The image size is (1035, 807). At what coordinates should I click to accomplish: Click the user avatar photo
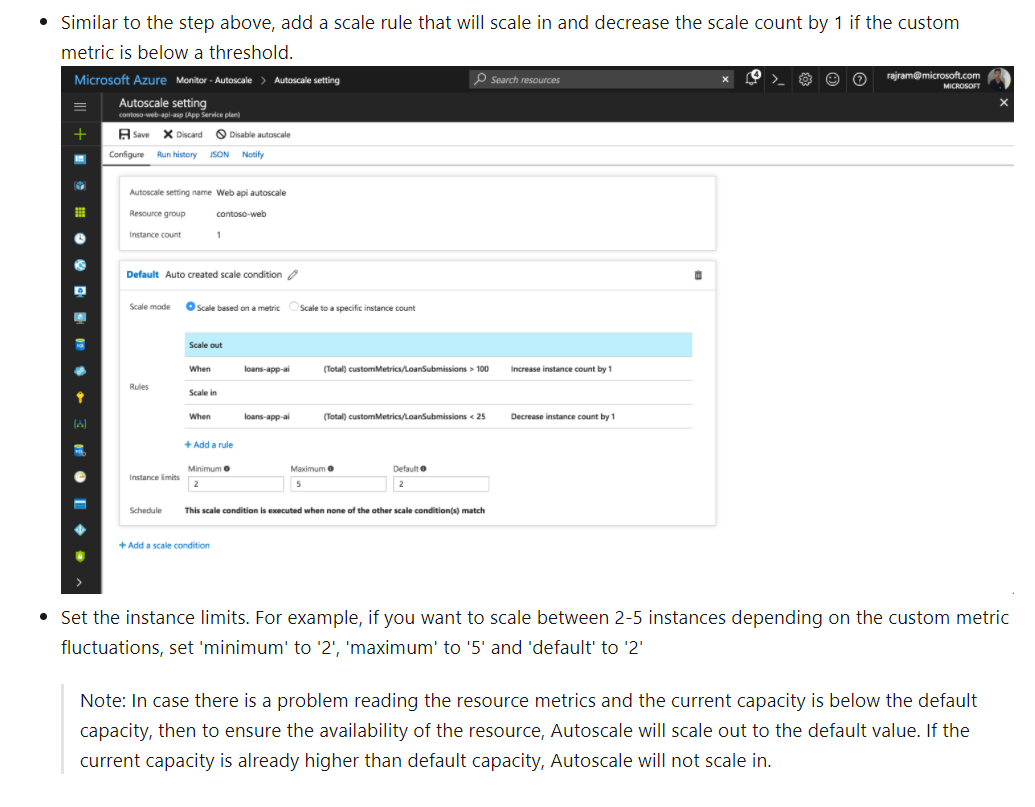pos(999,79)
